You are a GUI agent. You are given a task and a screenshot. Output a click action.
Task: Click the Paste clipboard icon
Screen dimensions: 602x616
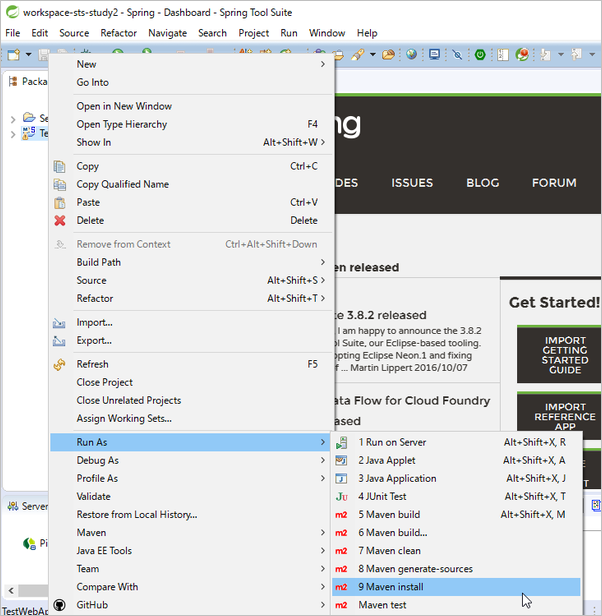point(60,202)
